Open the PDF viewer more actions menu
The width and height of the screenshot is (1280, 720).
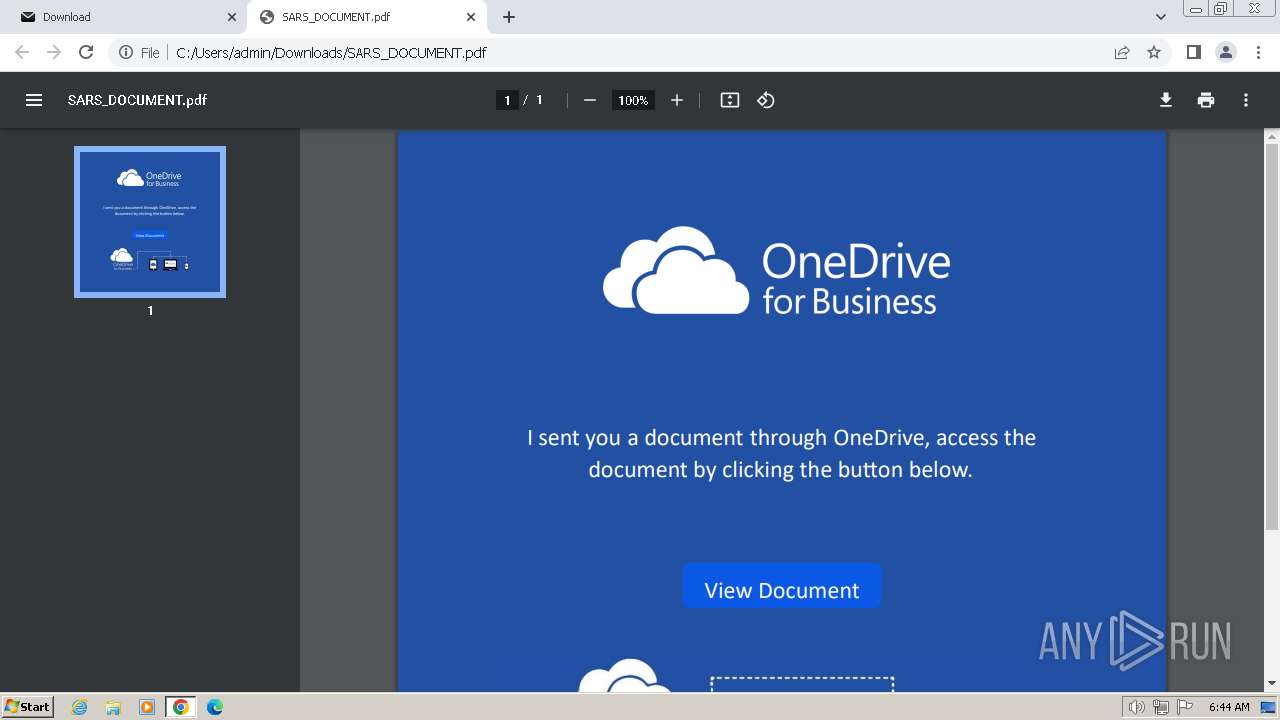(x=1246, y=100)
